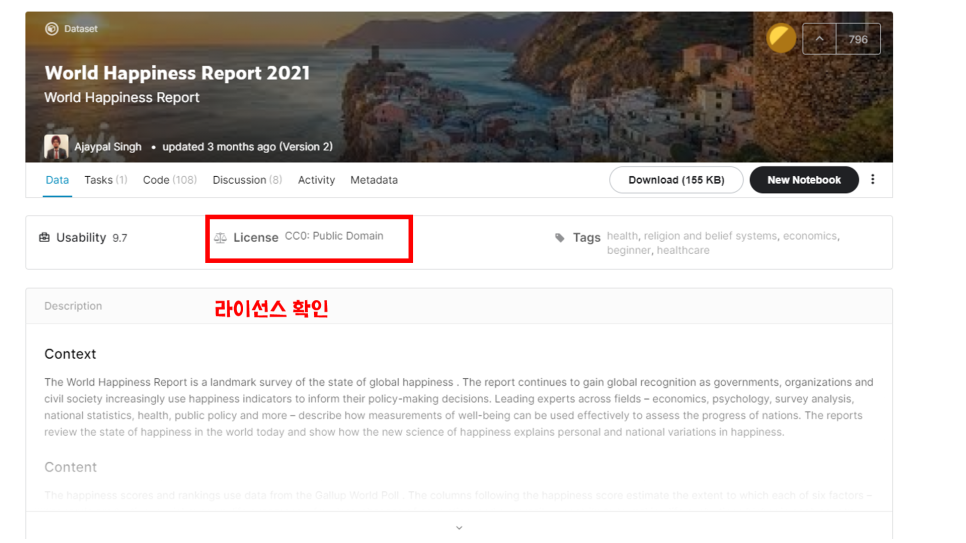The height and width of the screenshot is (543, 966).
Task: Click the Usability 9.7 score
Action: [120, 238]
